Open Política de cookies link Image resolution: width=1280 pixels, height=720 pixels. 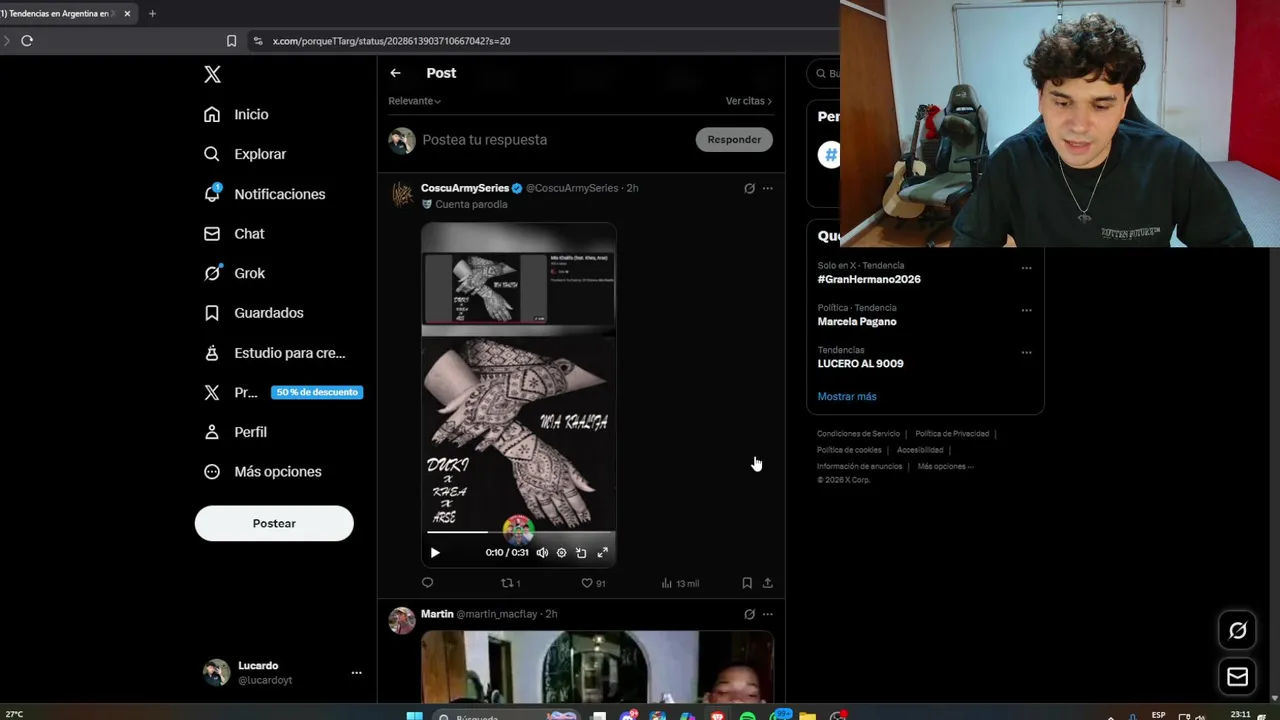tap(849, 450)
